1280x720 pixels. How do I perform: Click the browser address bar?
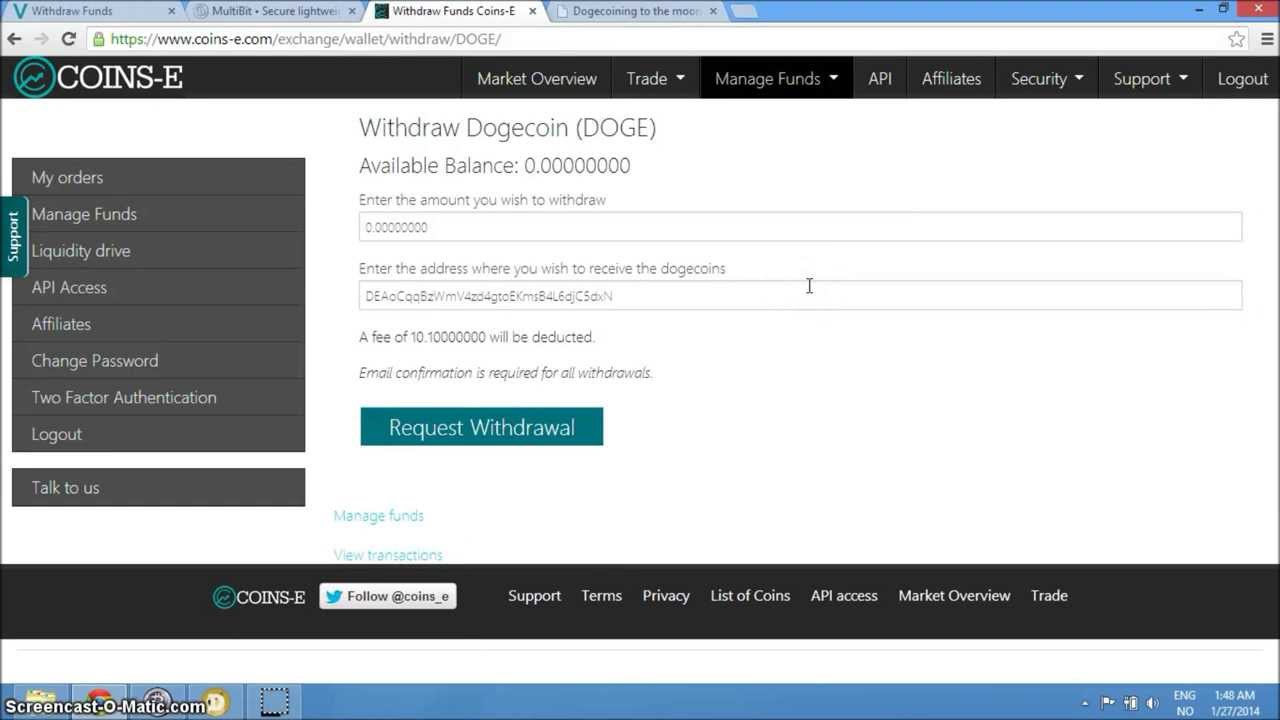tap(660, 39)
